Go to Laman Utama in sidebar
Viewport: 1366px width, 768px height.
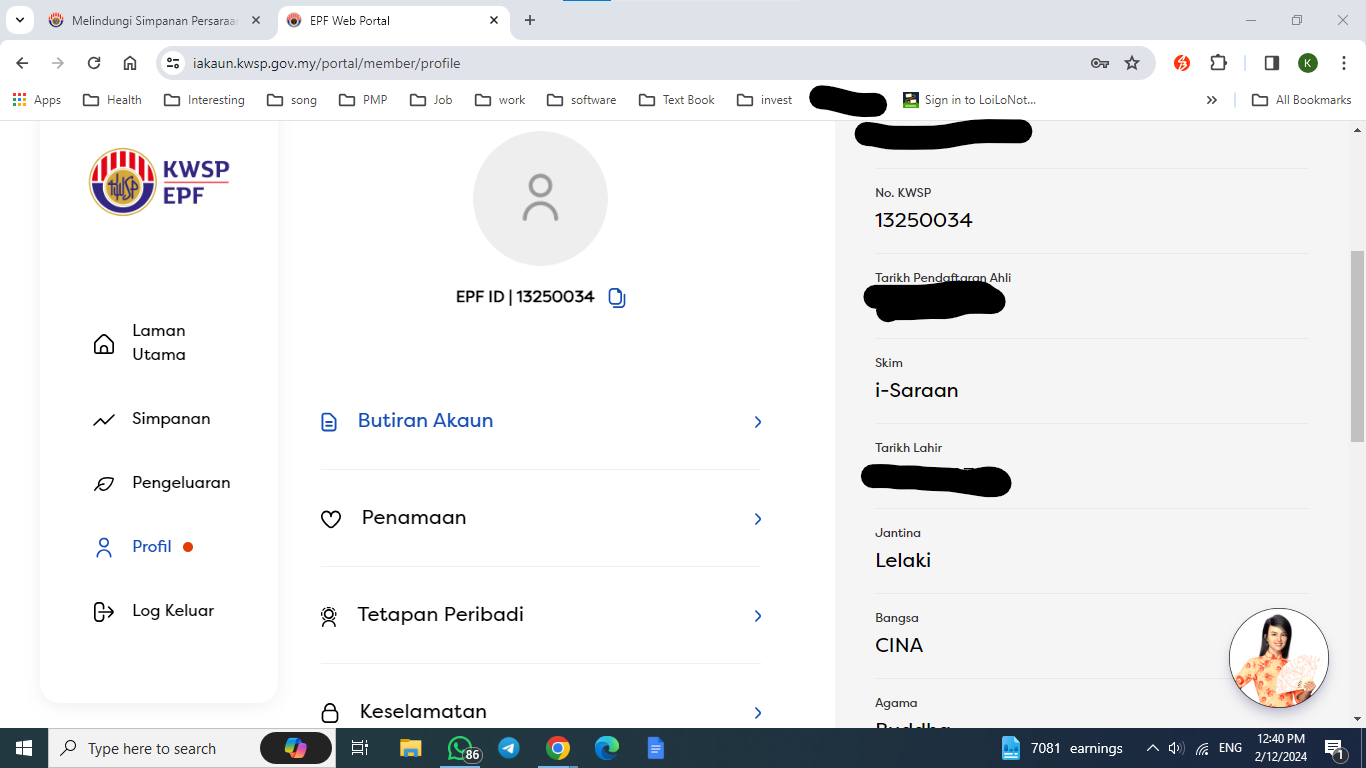pyautogui.click(x=158, y=343)
